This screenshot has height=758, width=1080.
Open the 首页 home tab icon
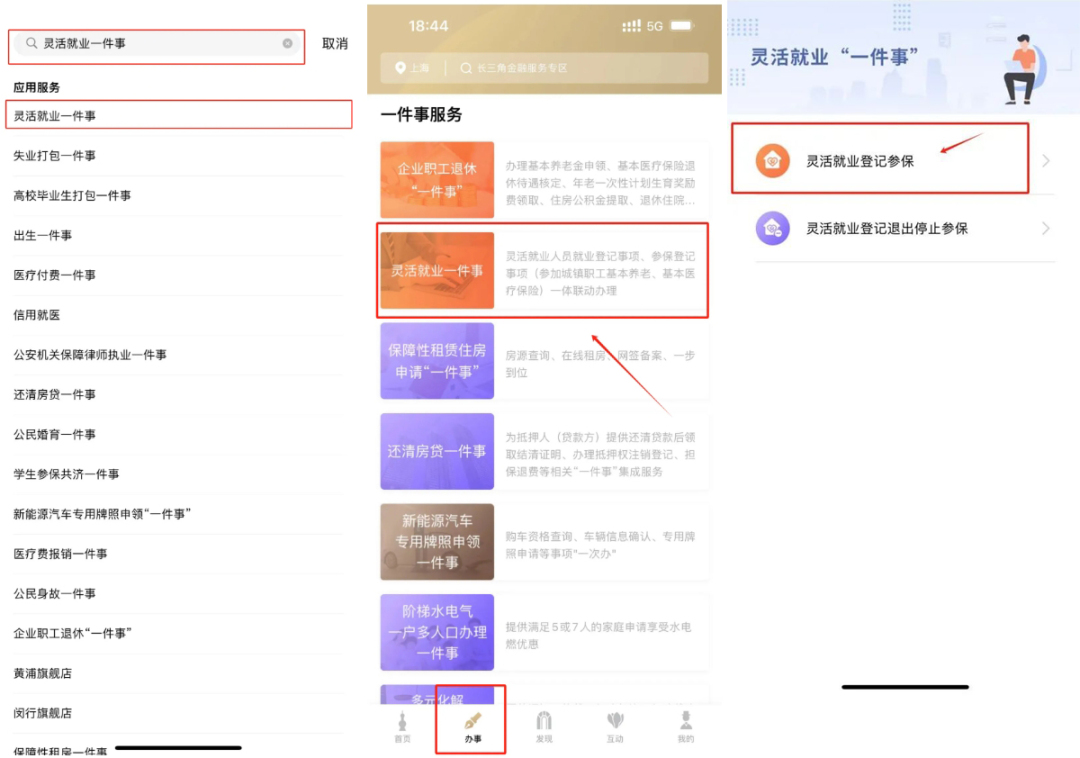(x=402, y=722)
